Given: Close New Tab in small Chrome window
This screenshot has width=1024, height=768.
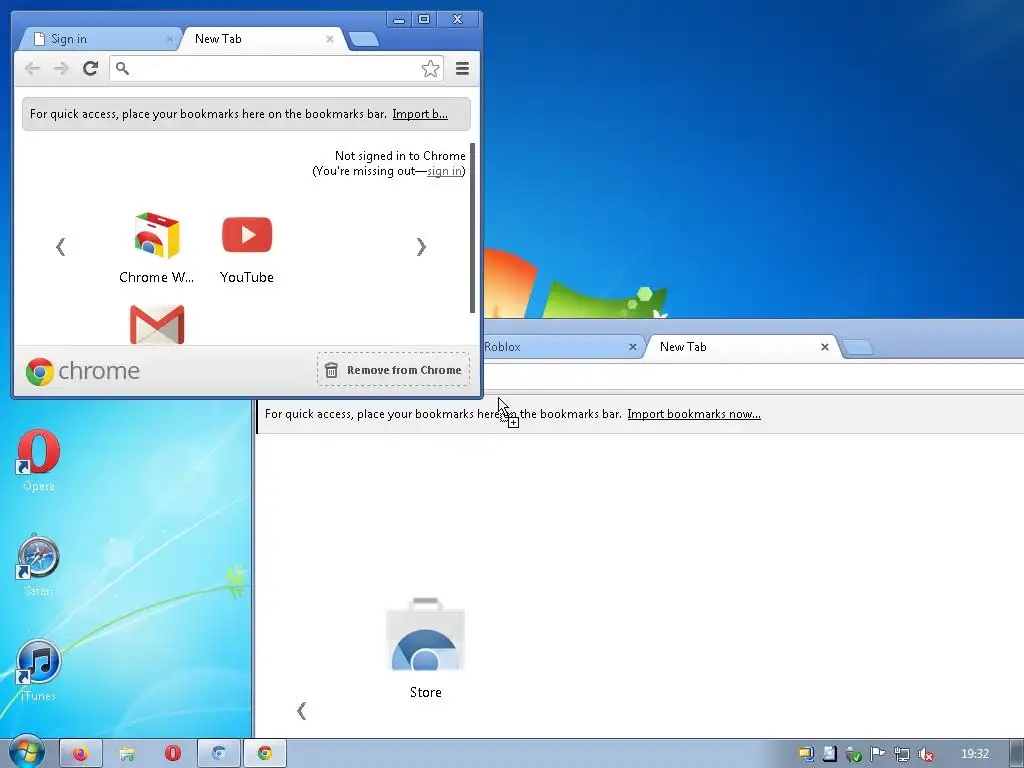Looking at the screenshot, I should 330,39.
